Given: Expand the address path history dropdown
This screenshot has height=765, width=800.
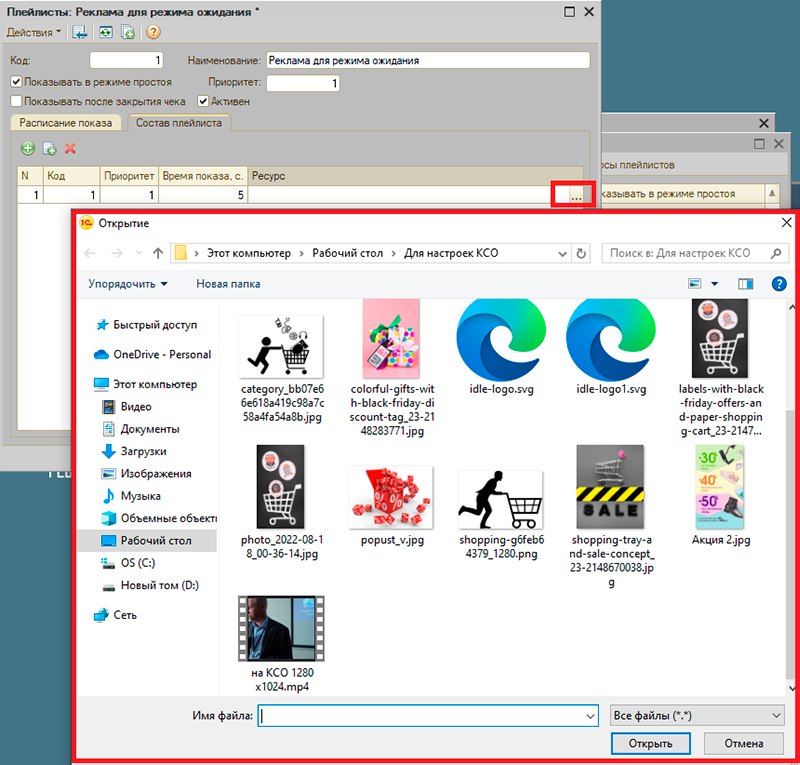Looking at the screenshot, I should pos(562,253).
